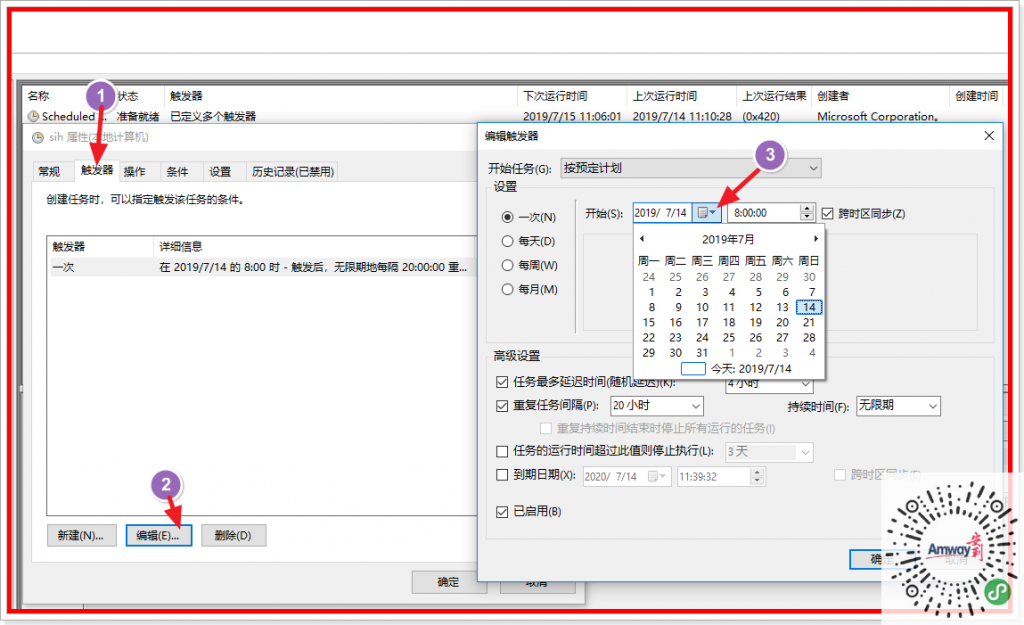Select the 每周 radio option

point(507,265)
